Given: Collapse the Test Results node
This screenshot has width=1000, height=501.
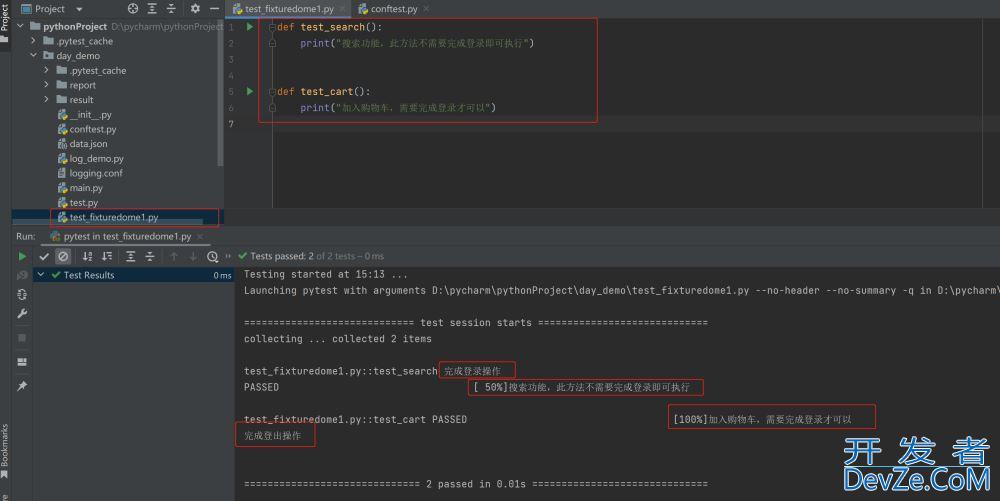Looking at the screenshot, I should (x=41, y=275).
